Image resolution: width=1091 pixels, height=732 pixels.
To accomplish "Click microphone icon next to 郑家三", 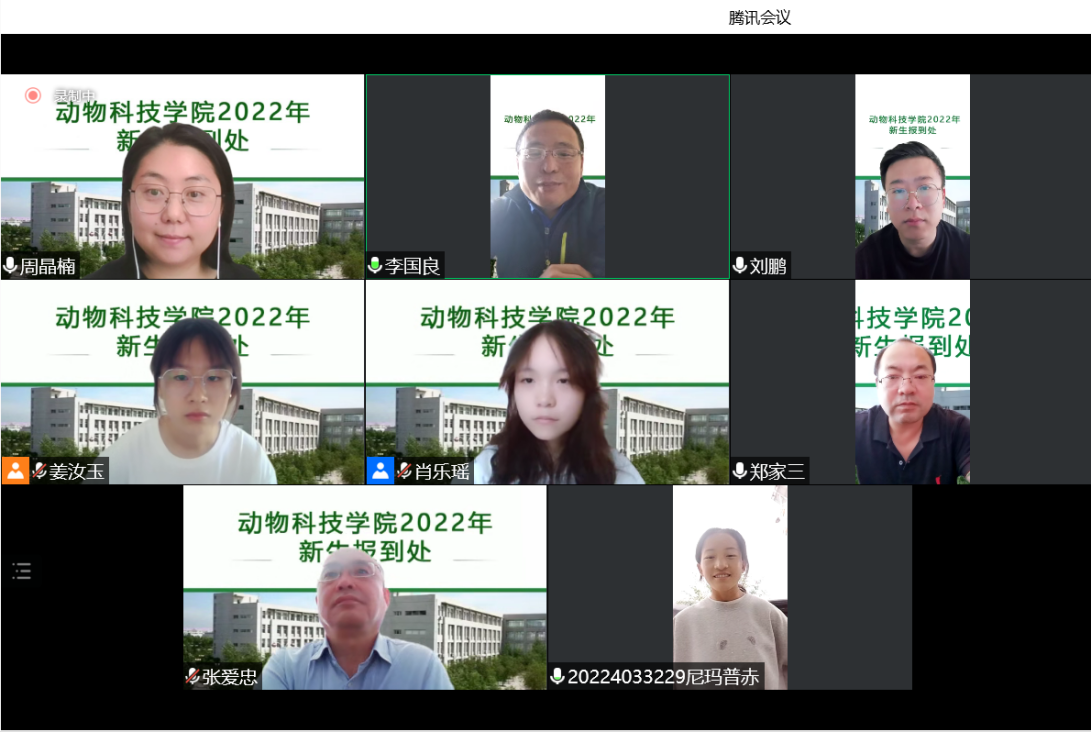I will (x=740, y=471).
